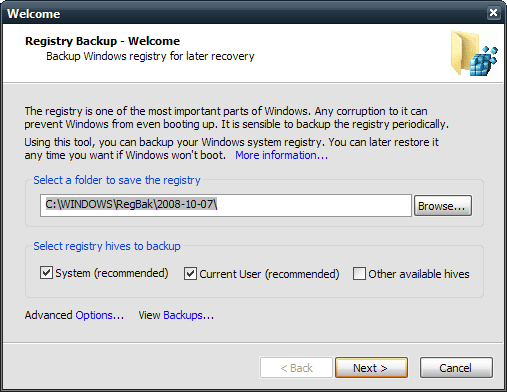Click the Select a folder group label
This screenshot has height=392, width=507.
(117, 180)
